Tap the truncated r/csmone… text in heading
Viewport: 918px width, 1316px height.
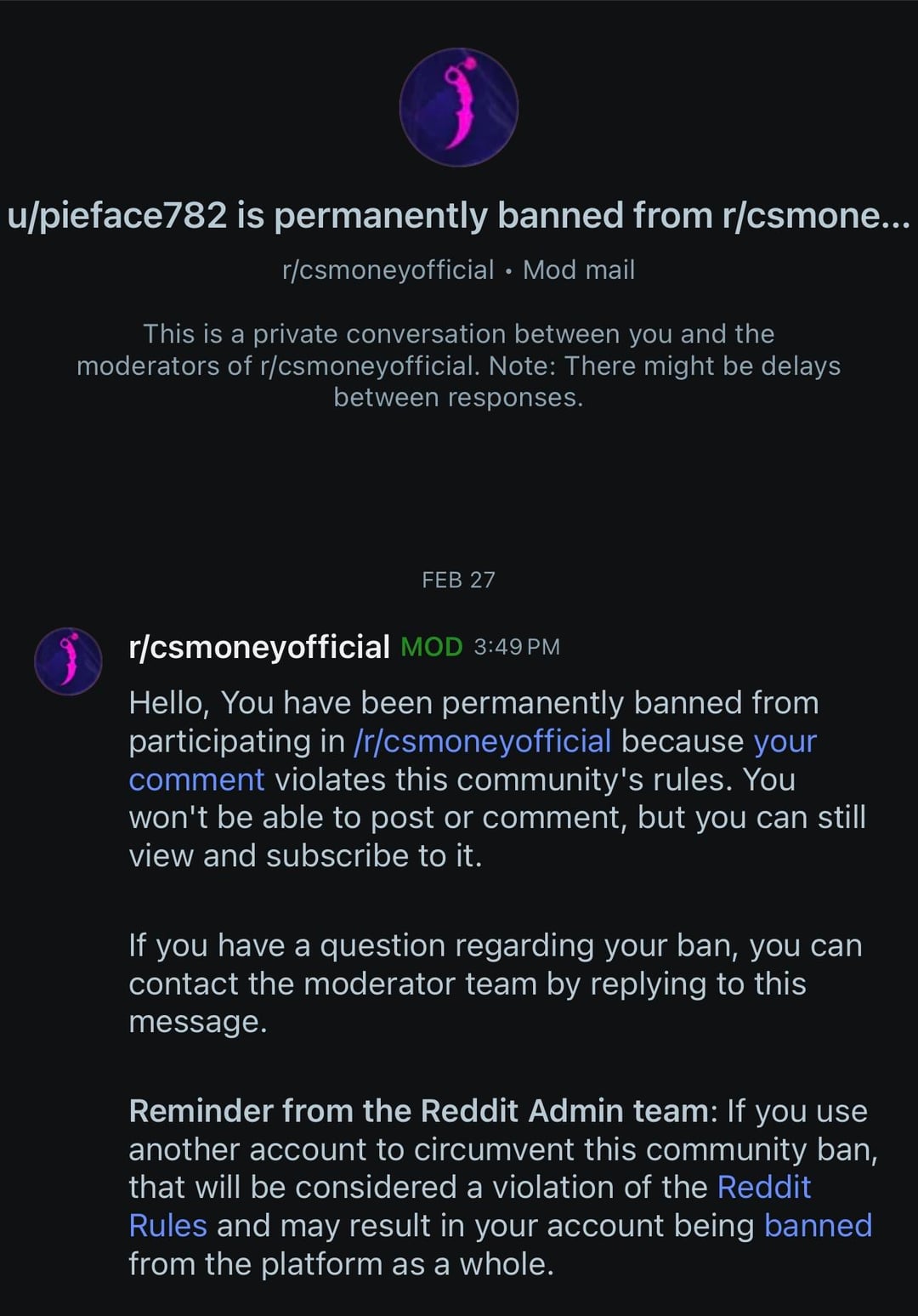point(815,216)
